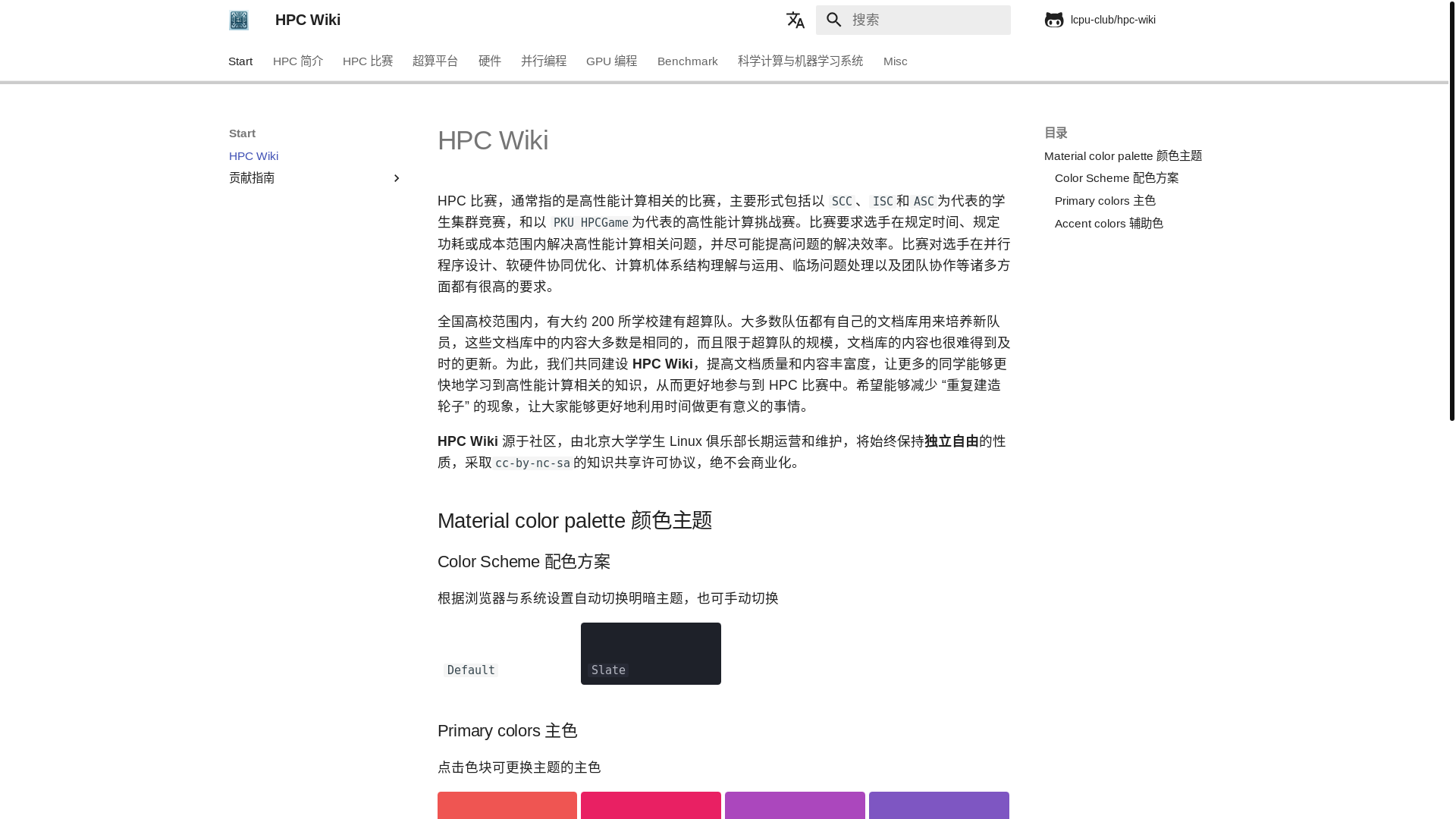
Task: Jump to Color Scheme 配色方案 in contents
Action: point(1117,178)
